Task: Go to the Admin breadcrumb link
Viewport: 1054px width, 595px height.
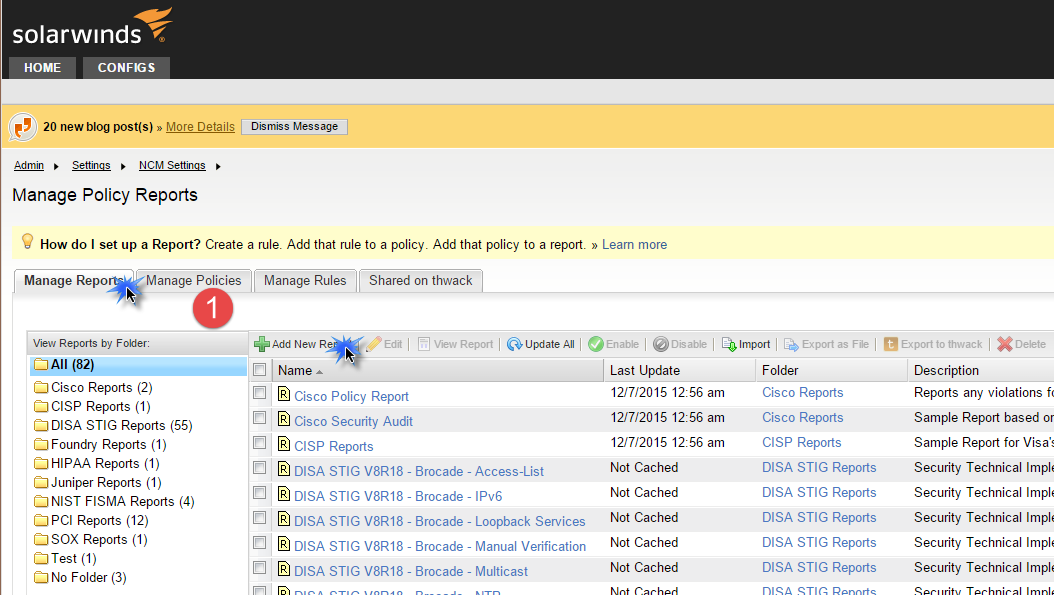Action: 29,165
